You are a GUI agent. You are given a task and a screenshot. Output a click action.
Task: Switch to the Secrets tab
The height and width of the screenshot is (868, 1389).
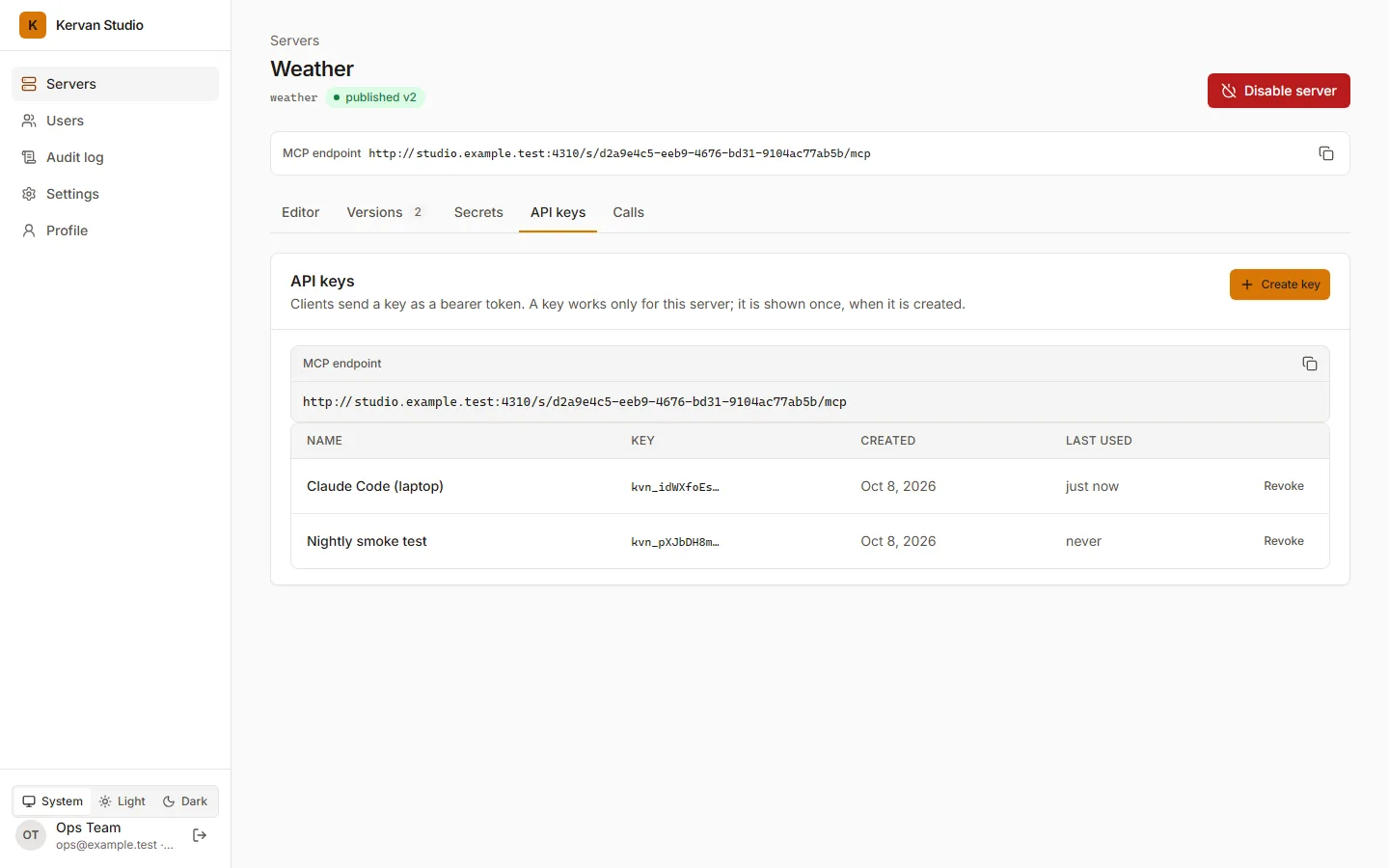(478, 212)
